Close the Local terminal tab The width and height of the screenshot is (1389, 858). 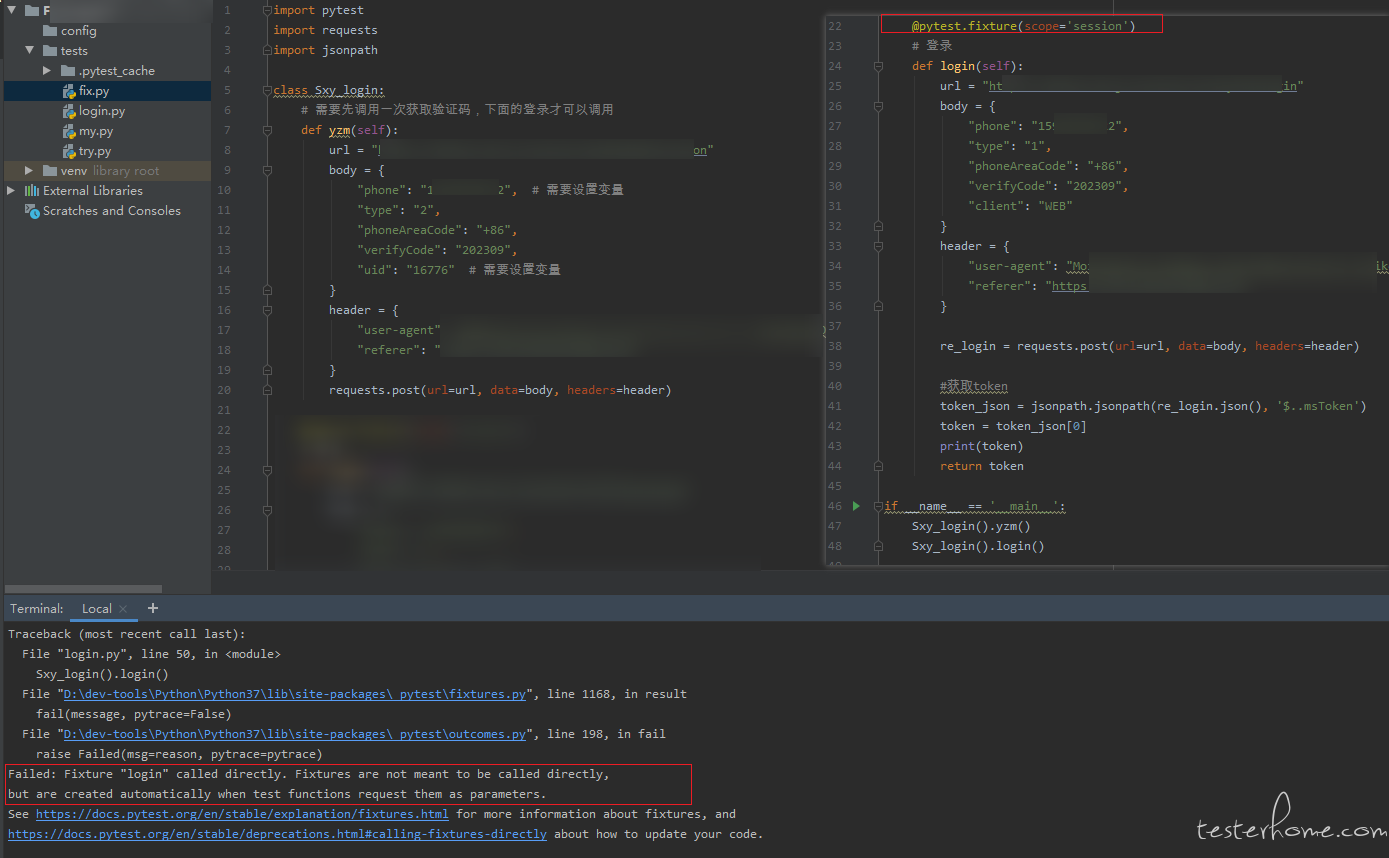pyautogui.click(x=123, y=609)
